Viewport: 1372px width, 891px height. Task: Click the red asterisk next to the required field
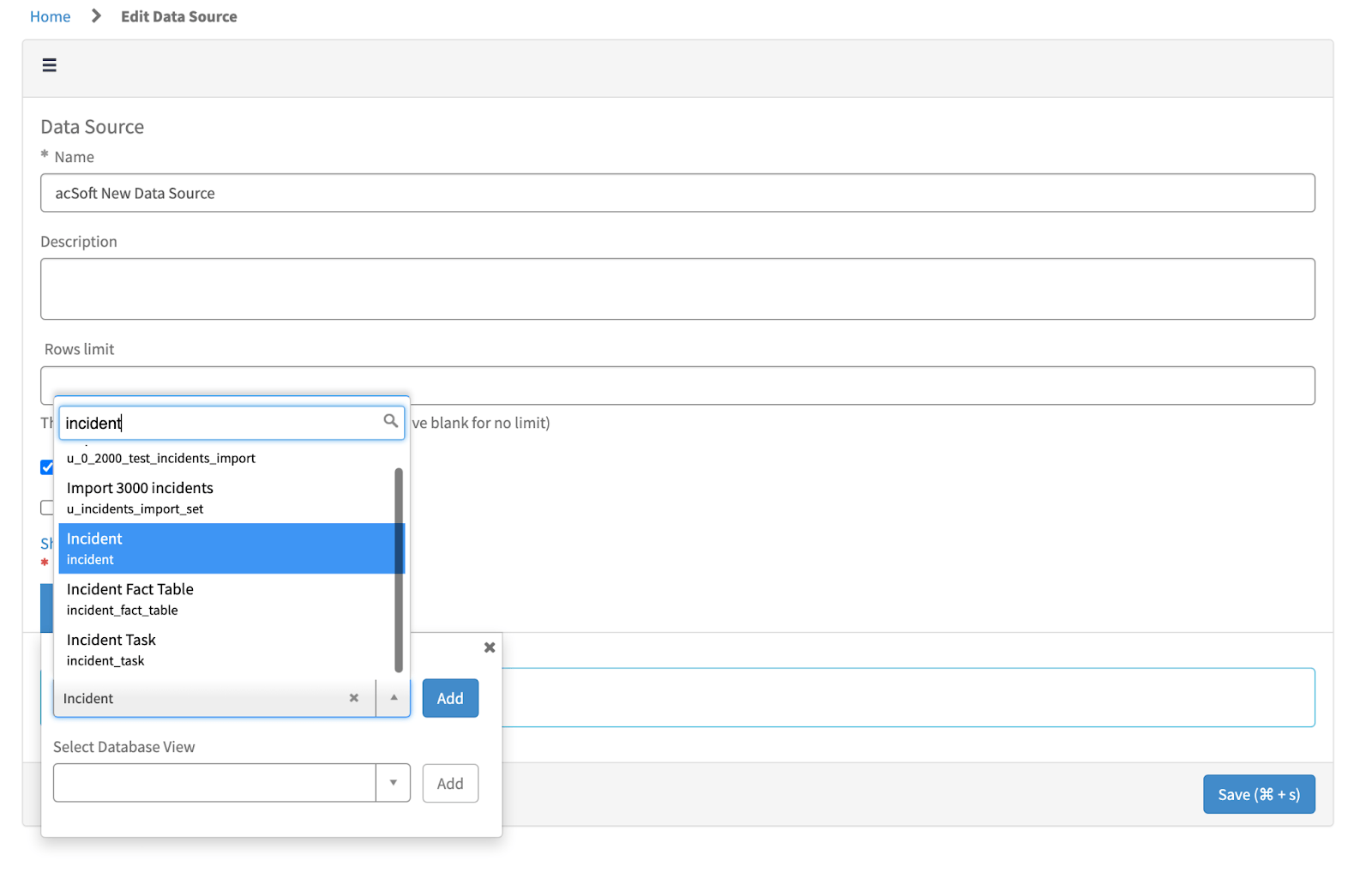point(45,563)
